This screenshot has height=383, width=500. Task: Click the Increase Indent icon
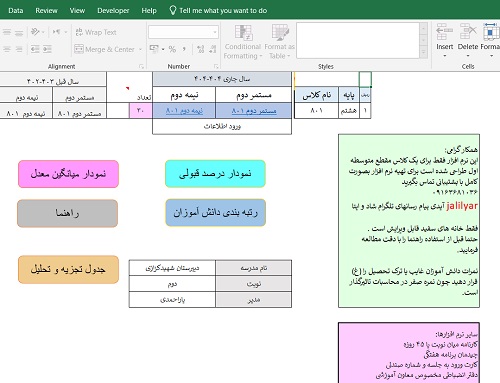pyautogui.click(x=47, y=49)
